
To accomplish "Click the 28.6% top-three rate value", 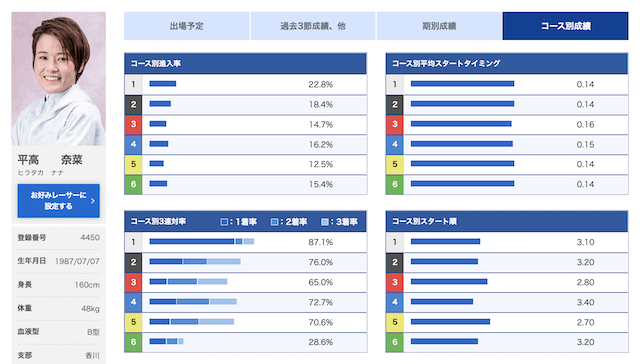I will click(320, 342).
